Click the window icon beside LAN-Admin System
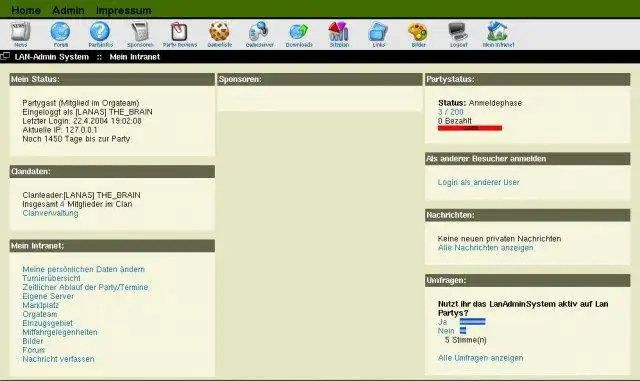 5,56
